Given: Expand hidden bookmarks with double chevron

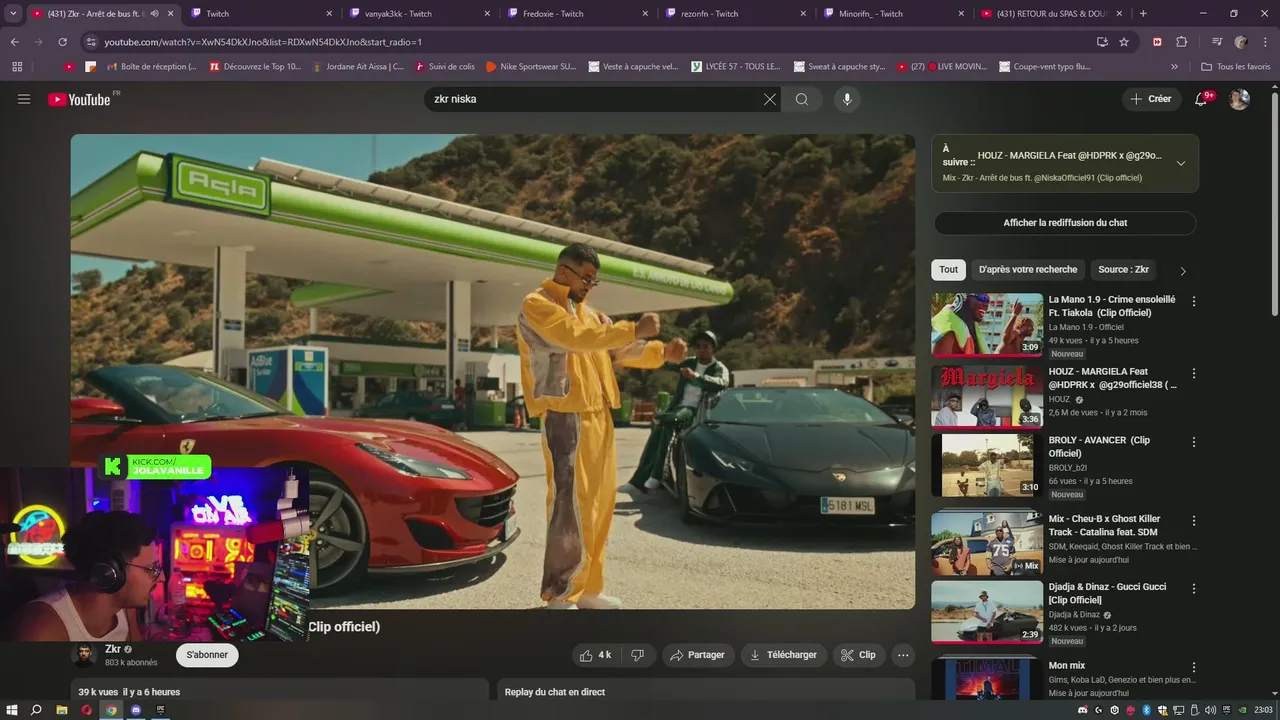Looking at the screenshot, I should (1174, 67).
